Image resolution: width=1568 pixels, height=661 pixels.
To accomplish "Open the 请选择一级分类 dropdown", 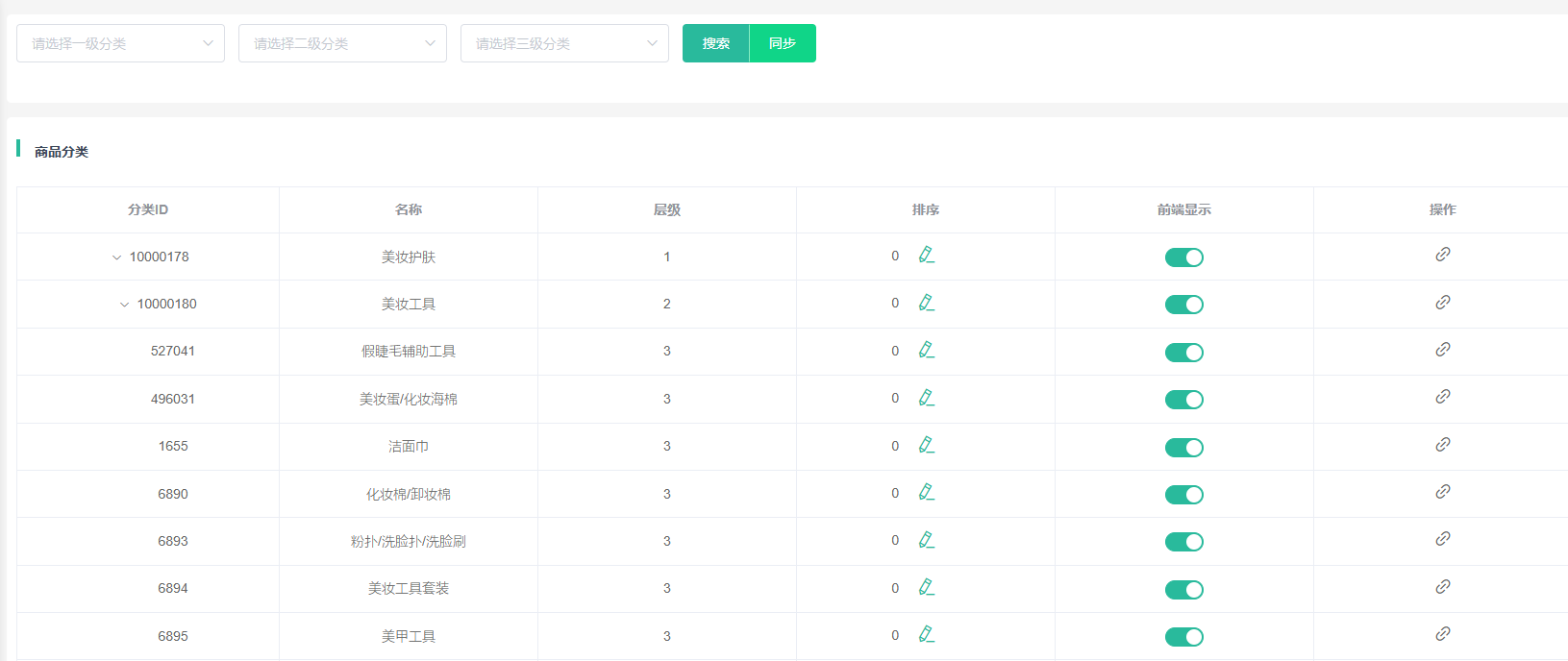I will click(120, 43).
